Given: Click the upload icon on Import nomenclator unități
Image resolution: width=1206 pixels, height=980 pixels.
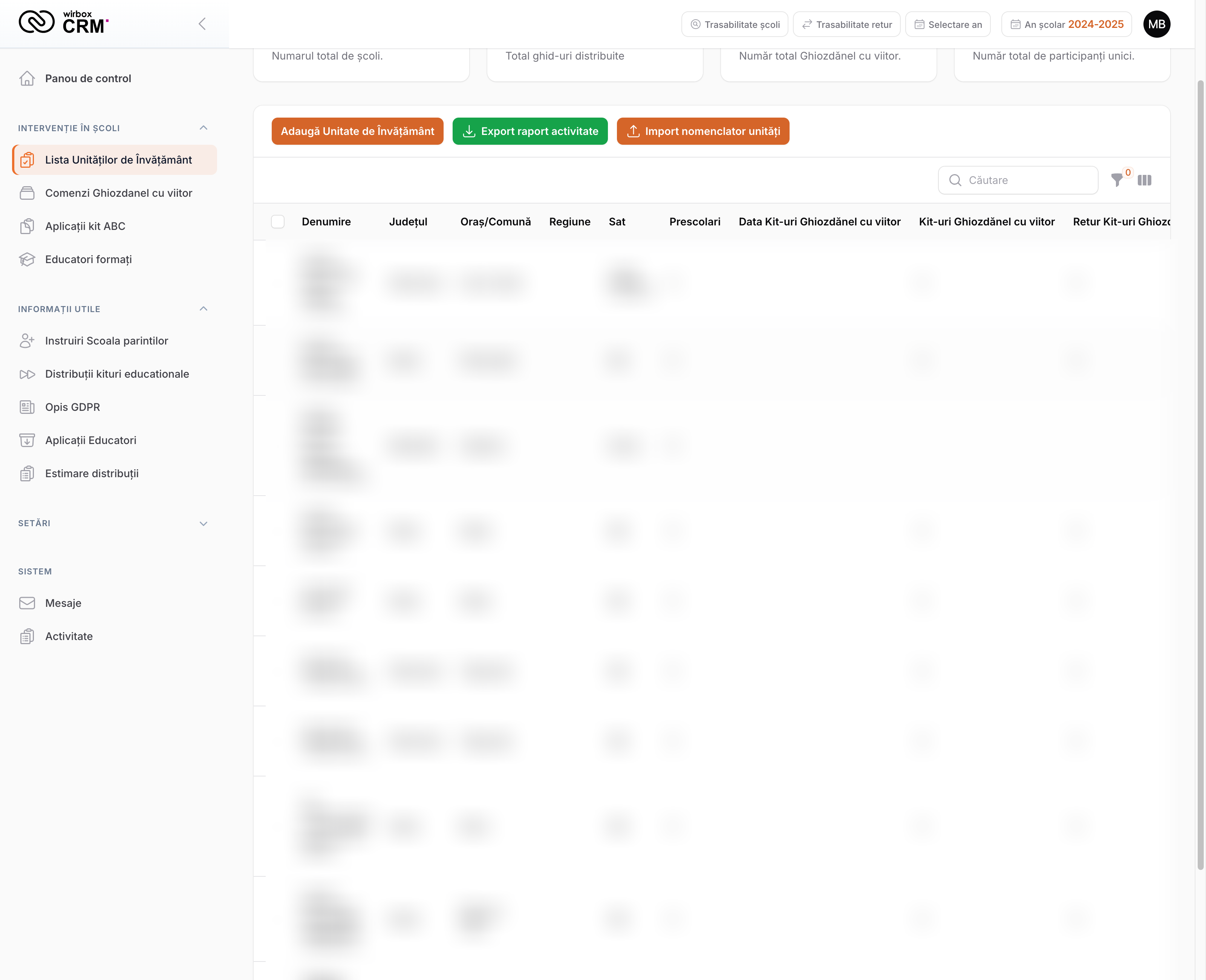Looking at the screenshot, I should 633,131.
